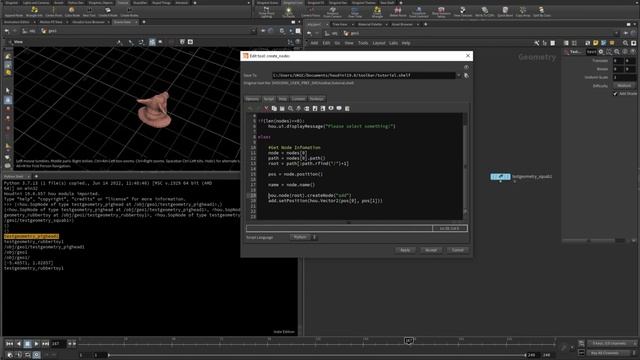Switch to the Help tab in Edit tool dialog

[x=282, y=99]
